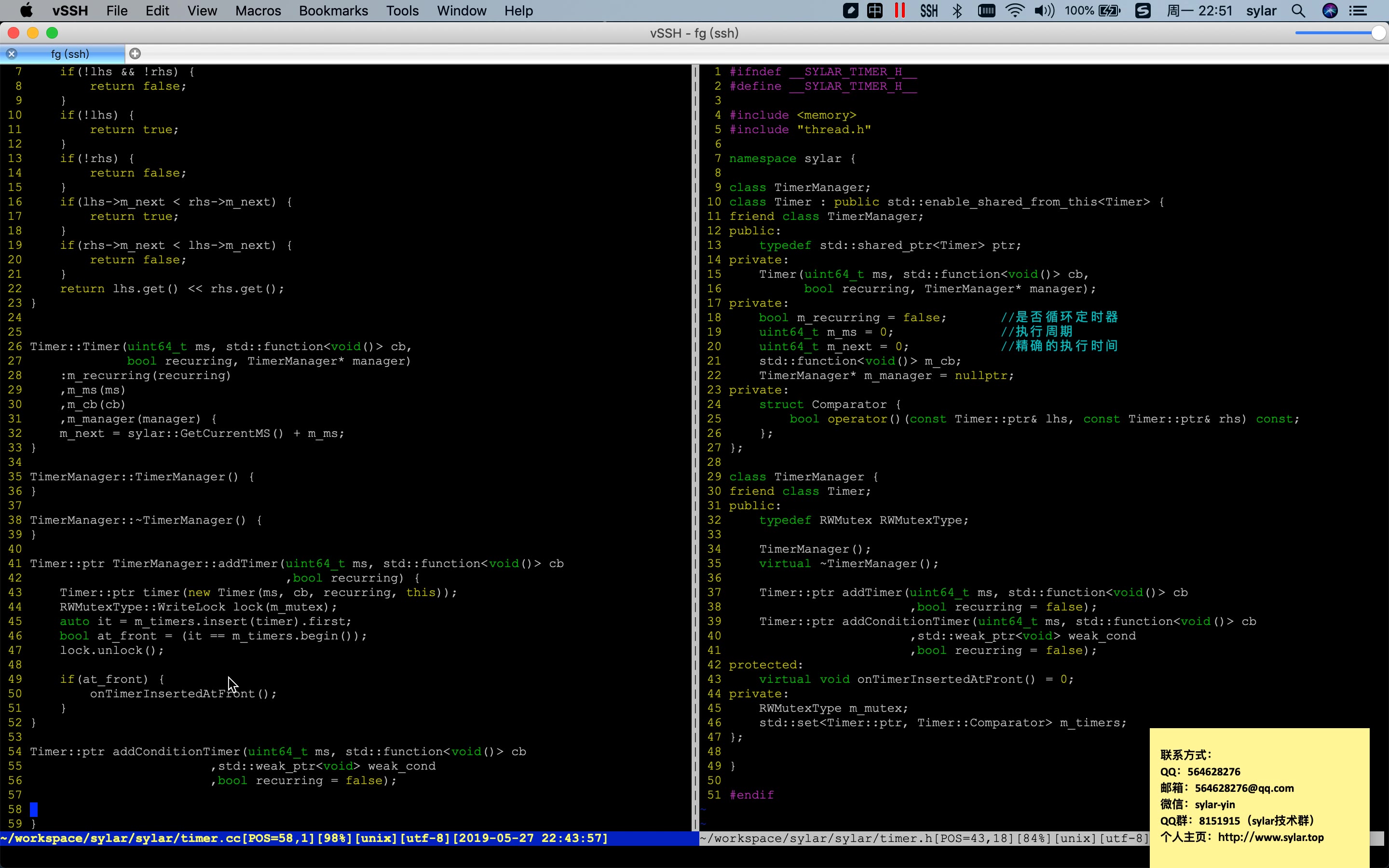Close the fg (ssh) session tab
1389x868 pixels.
12,54
